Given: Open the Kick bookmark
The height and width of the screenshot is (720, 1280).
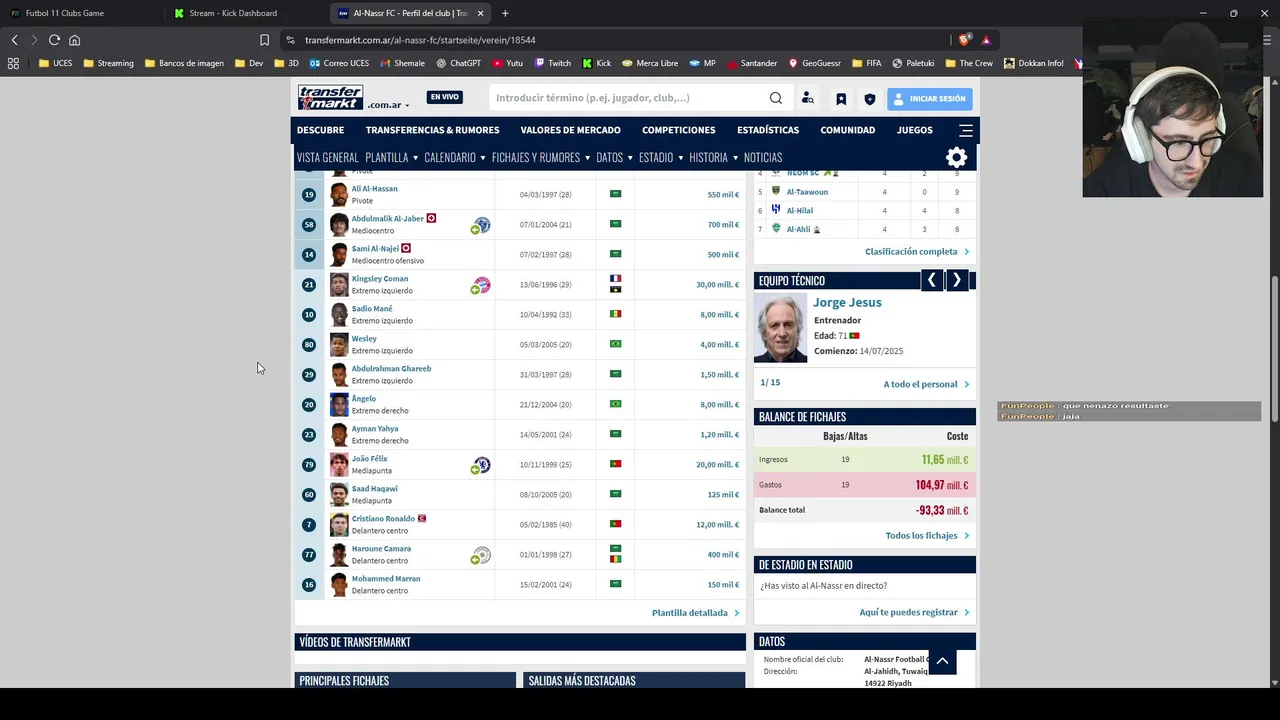Looking at the screenshot, I should [x=597, y=63].
